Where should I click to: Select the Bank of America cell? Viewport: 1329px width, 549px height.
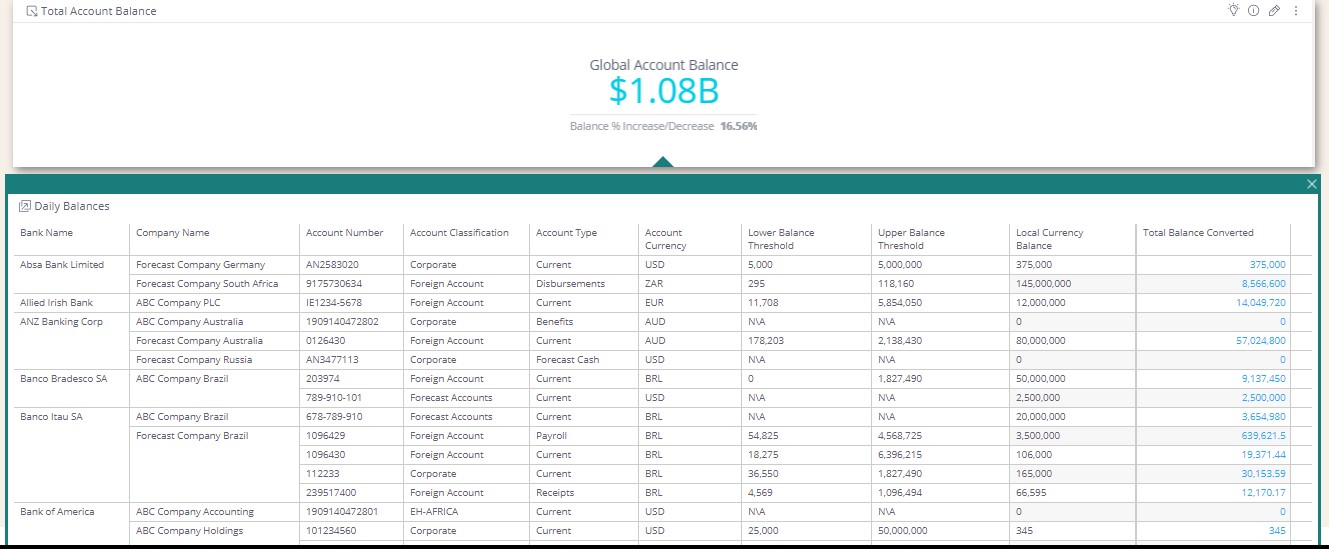[57, 512]
